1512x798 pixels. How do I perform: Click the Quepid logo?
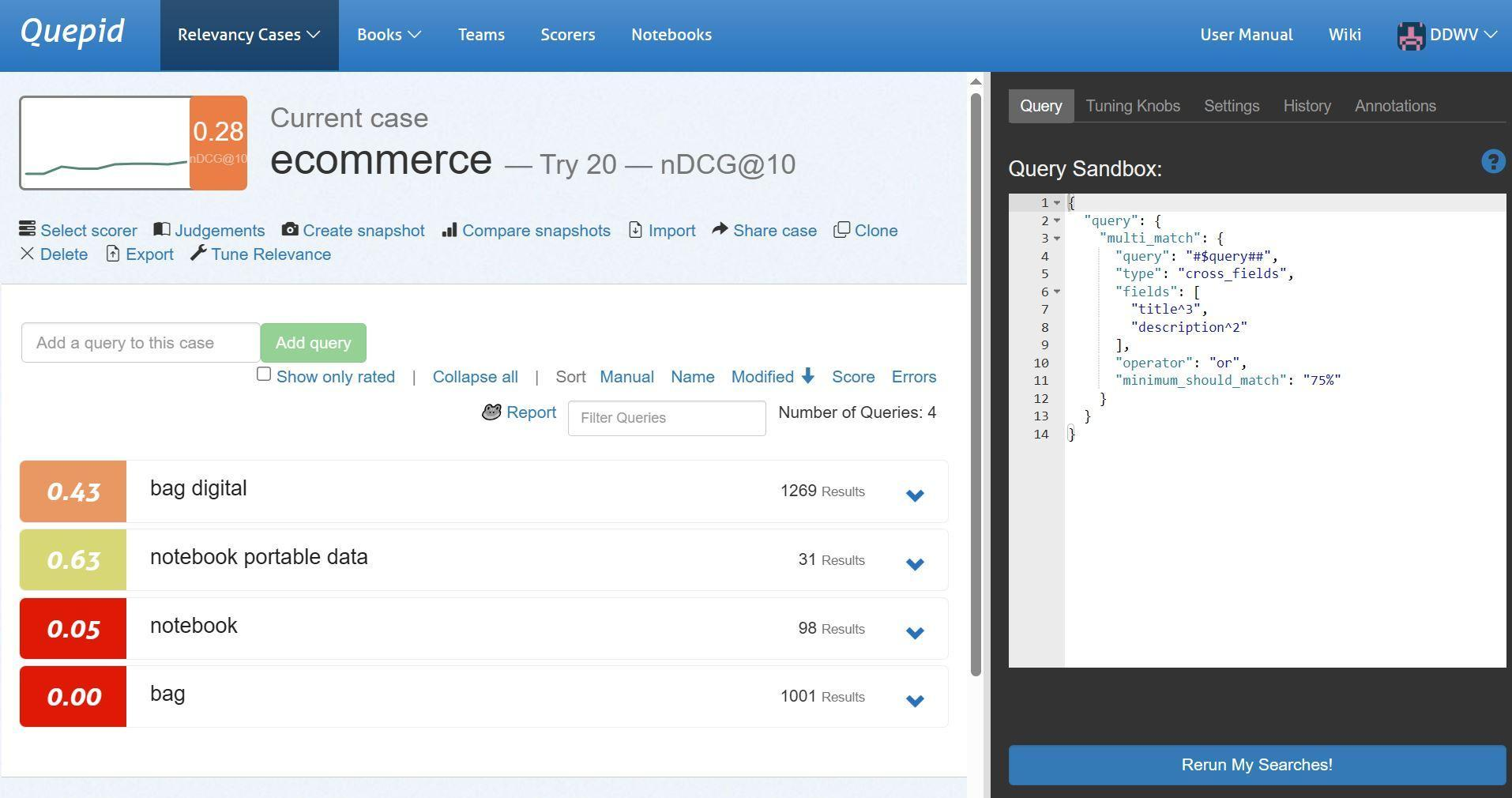[72, 32]
